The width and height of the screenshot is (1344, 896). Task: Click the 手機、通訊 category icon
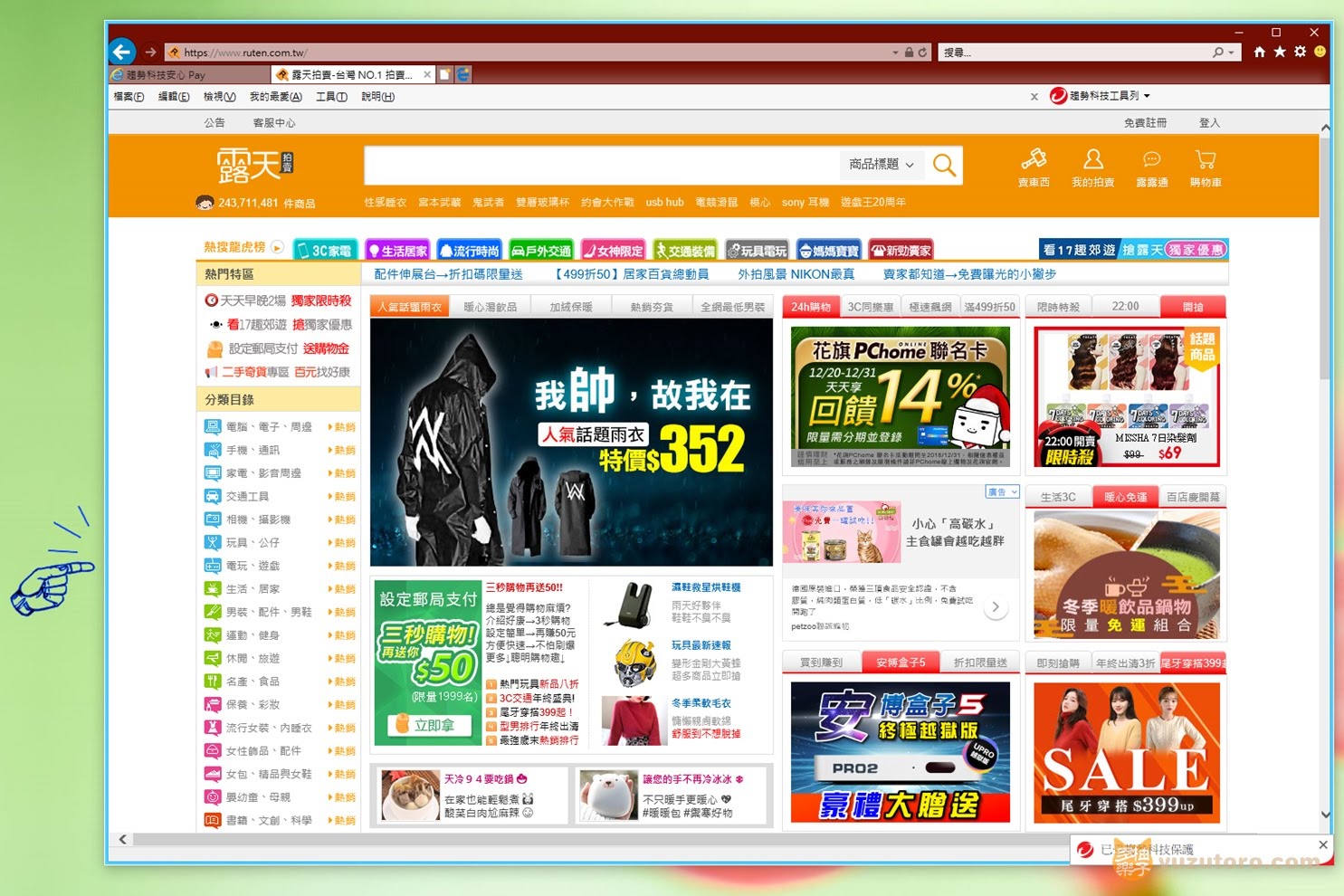coord(213,450)
